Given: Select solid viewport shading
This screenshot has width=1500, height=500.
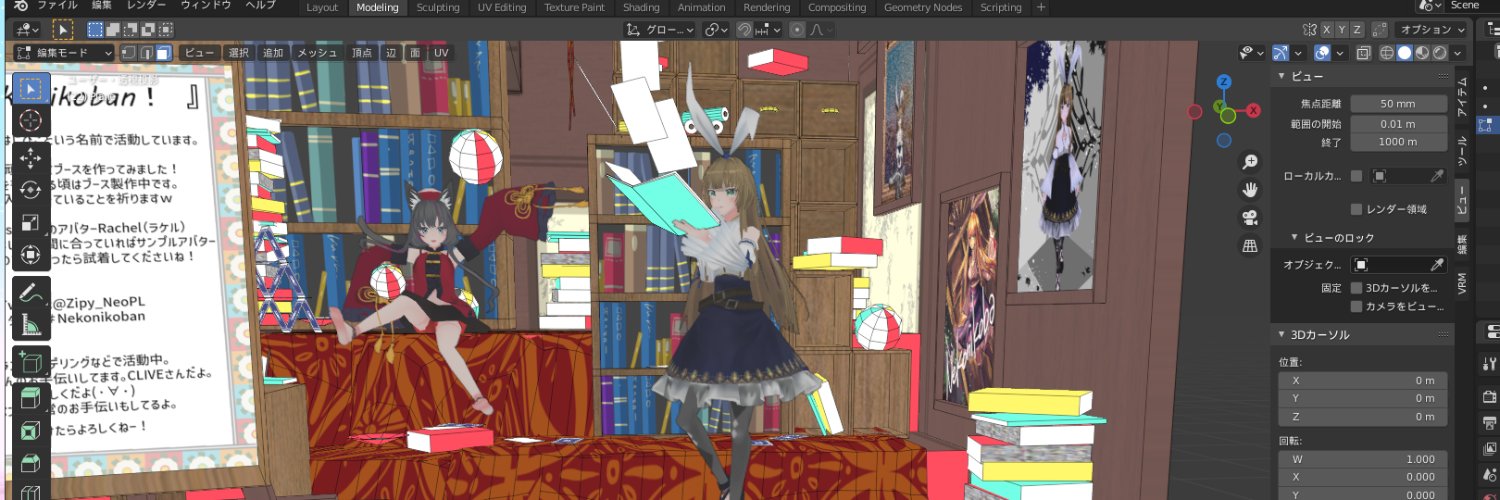Looking at the screenshot, I should point(1404,53).
